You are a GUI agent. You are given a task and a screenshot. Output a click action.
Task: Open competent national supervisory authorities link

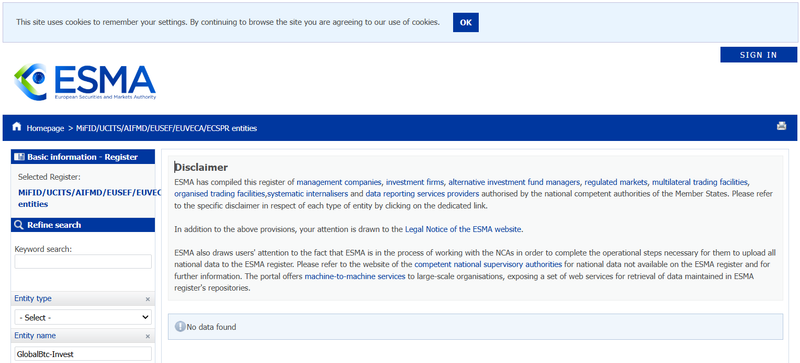point(488,264)
